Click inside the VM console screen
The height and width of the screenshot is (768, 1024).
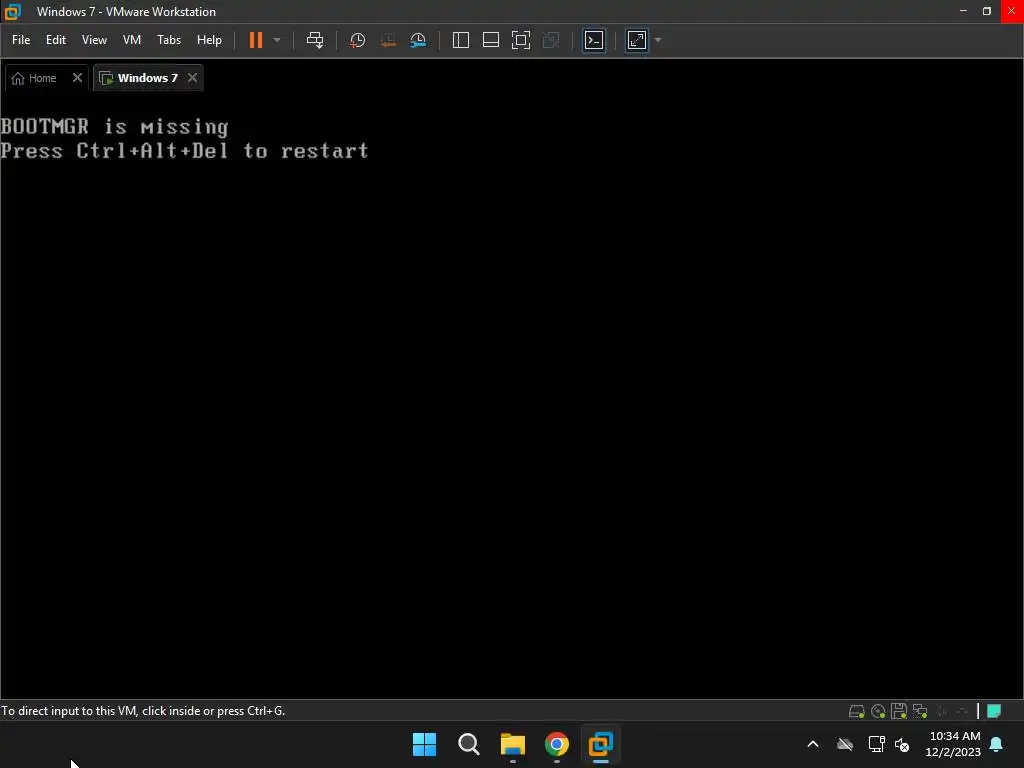[x=512, y=395]
